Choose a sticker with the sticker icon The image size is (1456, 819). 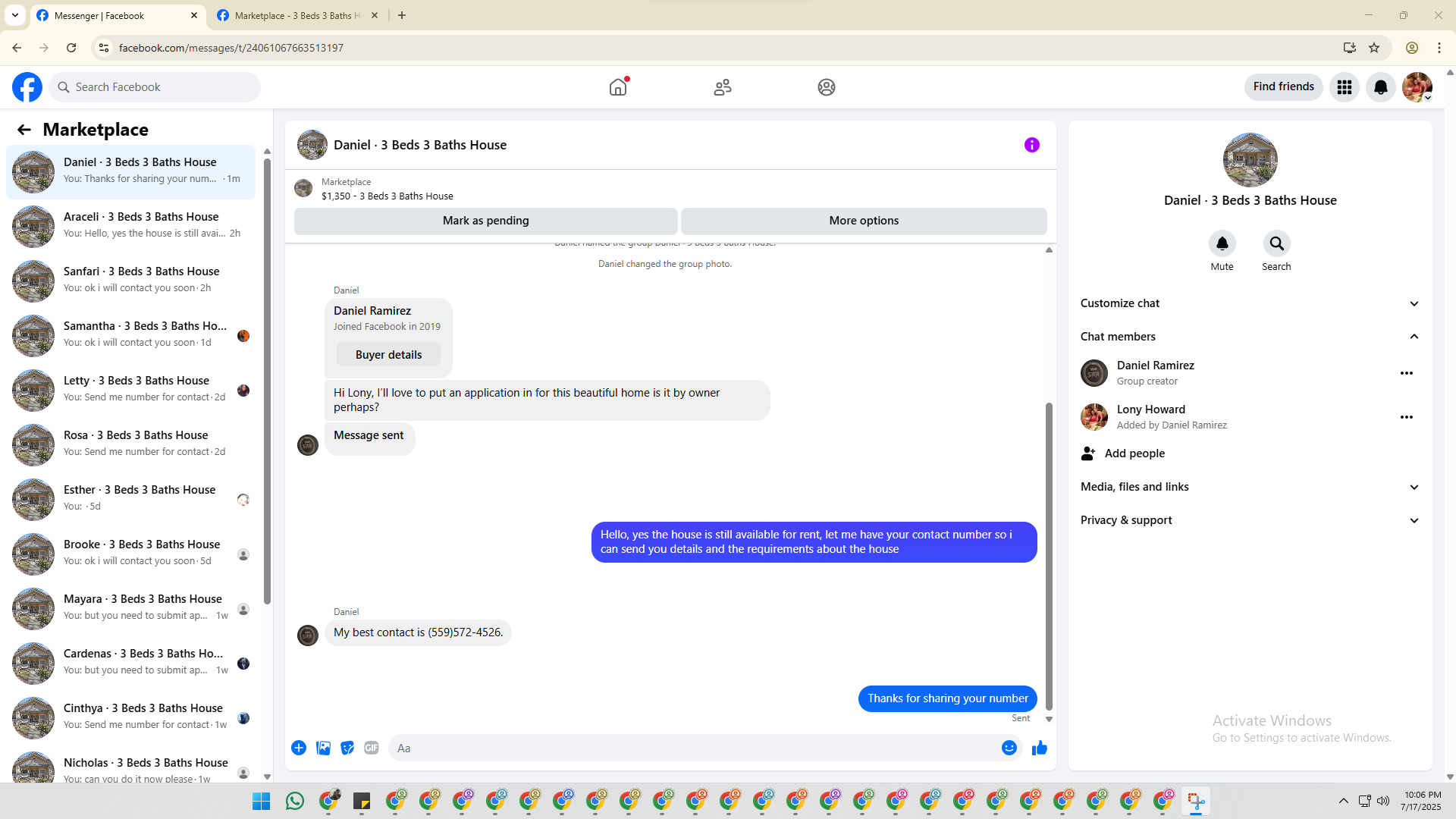coord(347,748)
